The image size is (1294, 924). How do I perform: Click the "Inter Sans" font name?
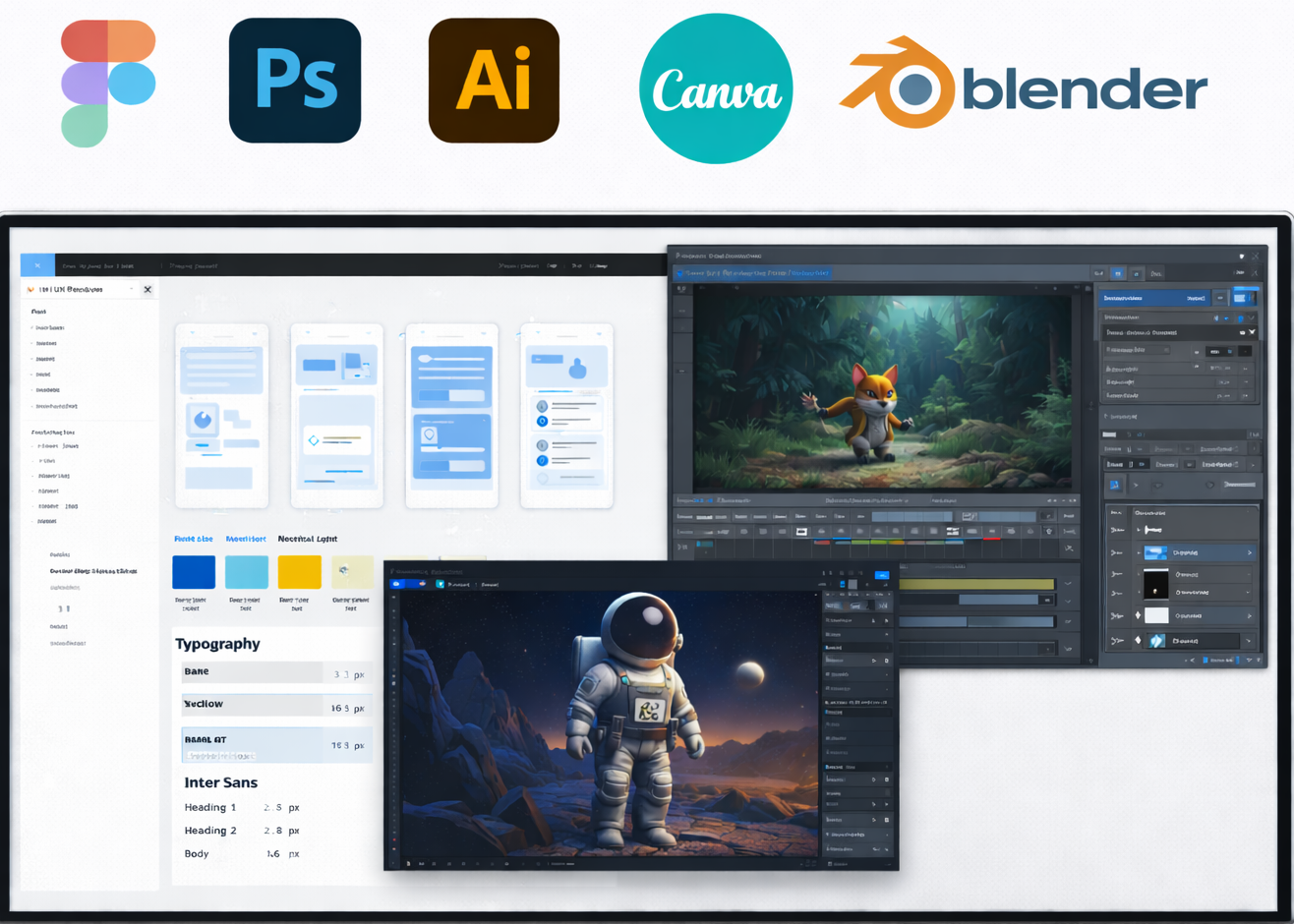(221, 782)
